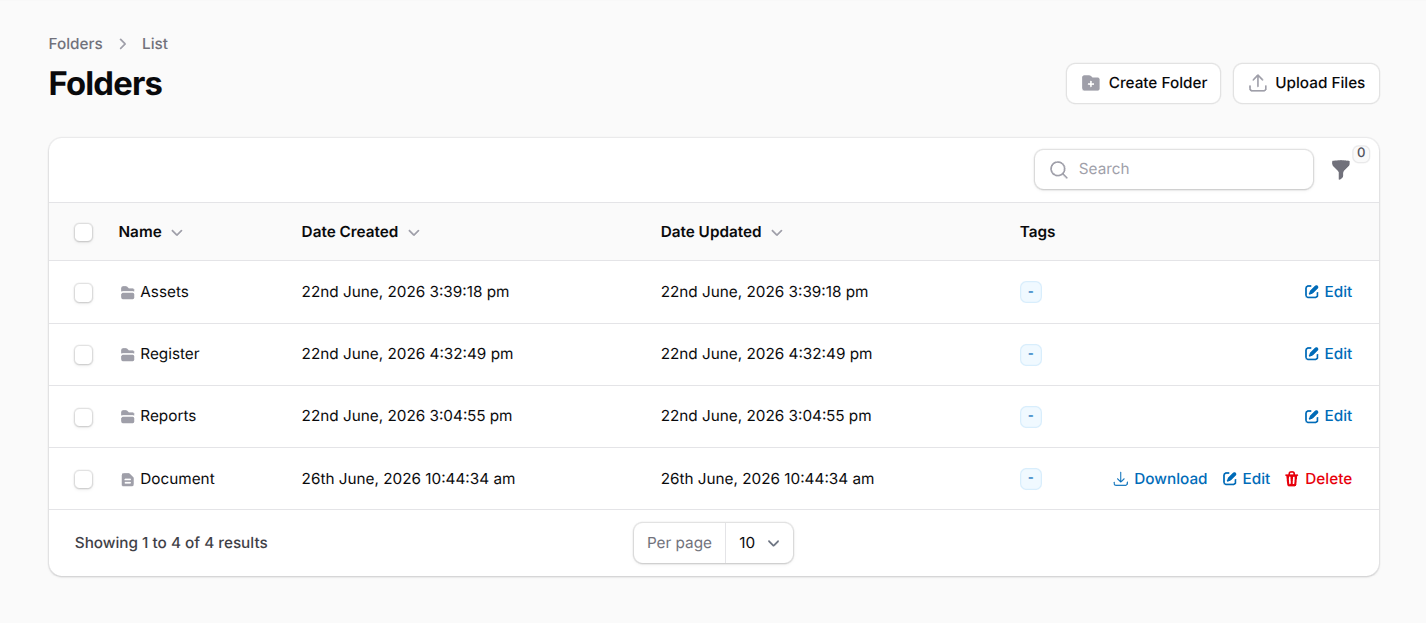Click 'Showing 1 to 4 of 4 results'
Viewport: 1426px width, 623px height.
pyautogui.click(x=171, y=543)
